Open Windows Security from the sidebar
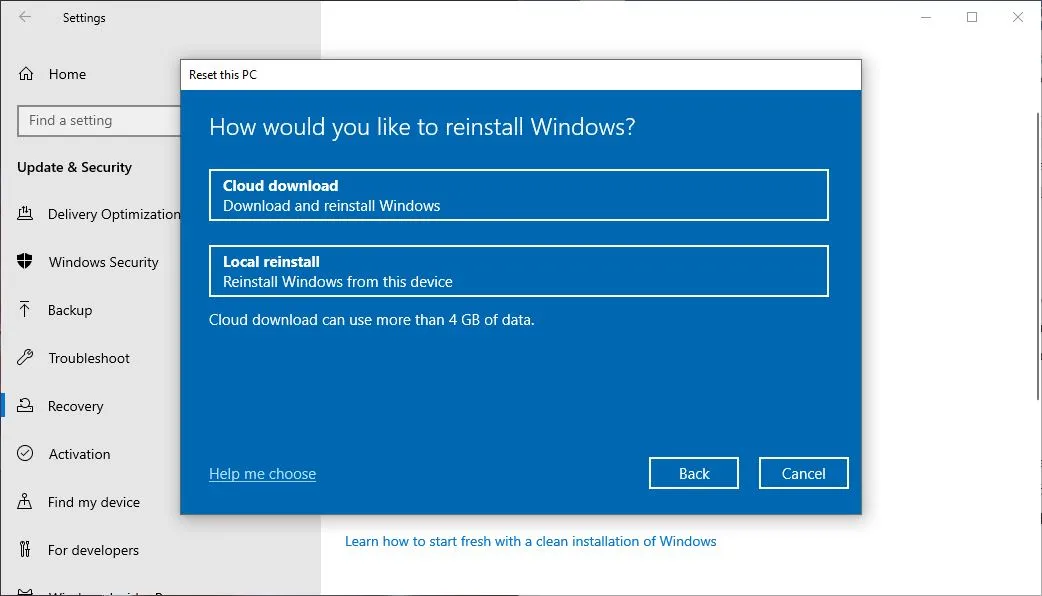The image size is (1042, 596). (x=25, y=262)
